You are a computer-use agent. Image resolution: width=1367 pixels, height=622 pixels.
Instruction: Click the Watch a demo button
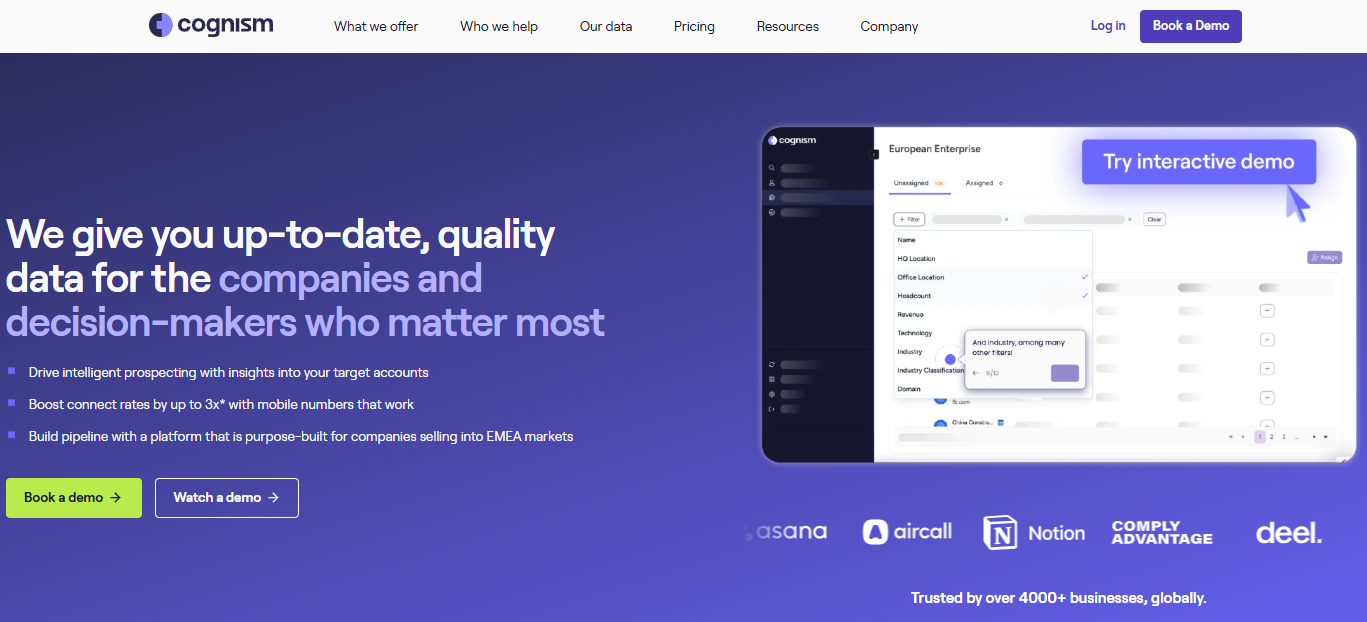tap(227, 498)
